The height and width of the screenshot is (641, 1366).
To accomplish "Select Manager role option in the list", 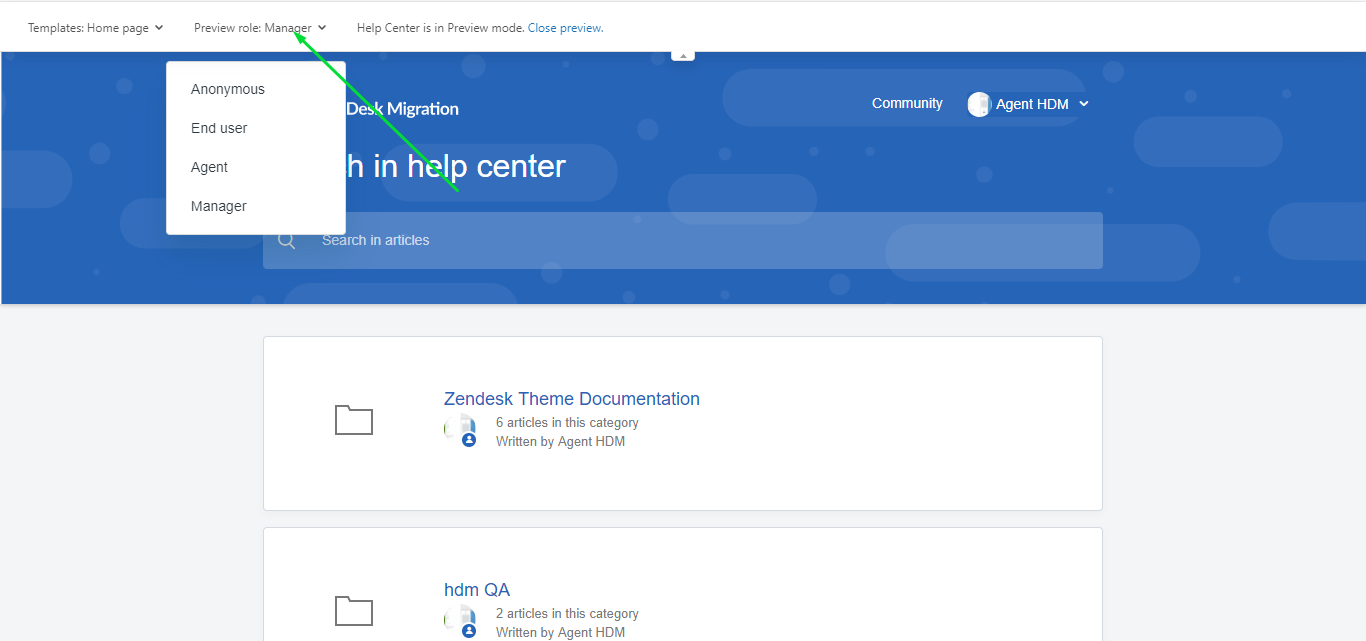I will click(219, 206).
